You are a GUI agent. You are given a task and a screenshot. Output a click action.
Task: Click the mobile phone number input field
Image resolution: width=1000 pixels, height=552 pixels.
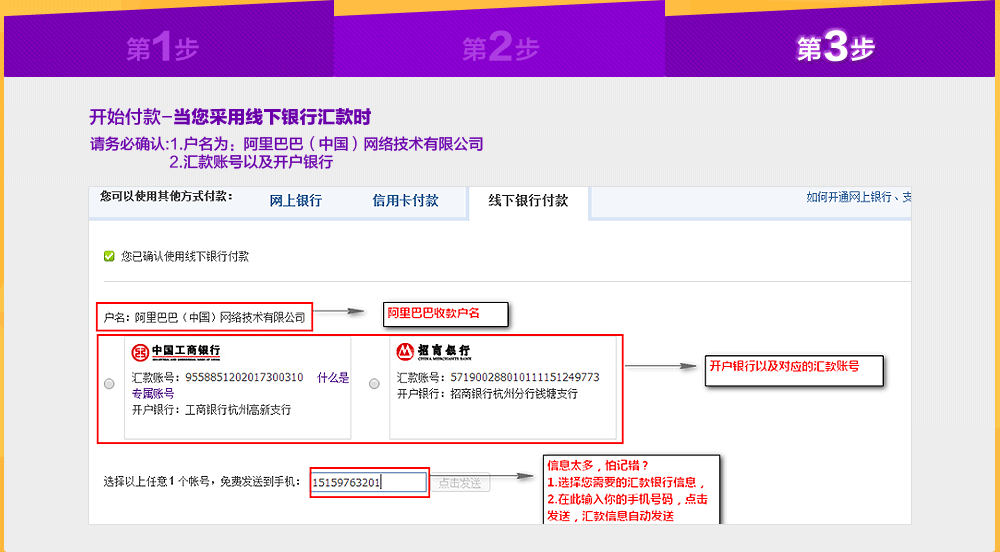tap(369, 482)
